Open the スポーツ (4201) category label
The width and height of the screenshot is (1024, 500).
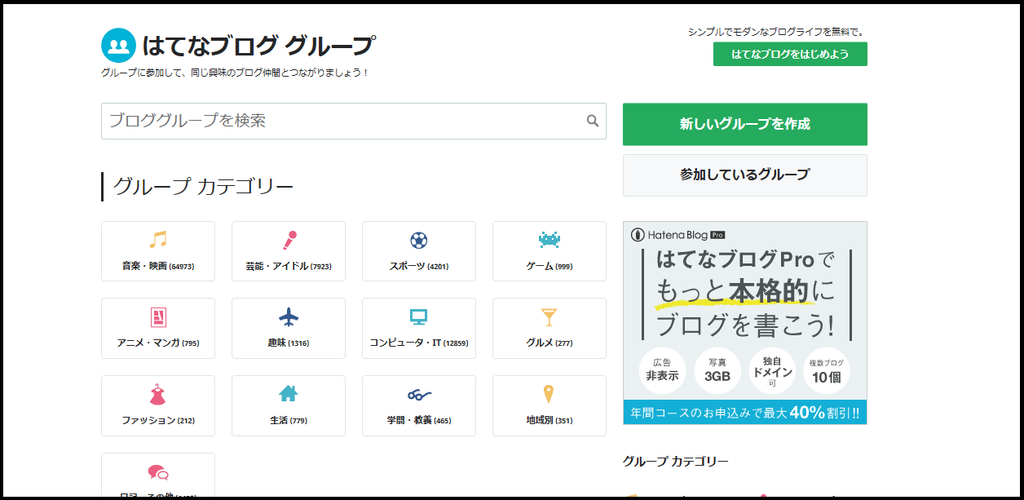point(419,266)
